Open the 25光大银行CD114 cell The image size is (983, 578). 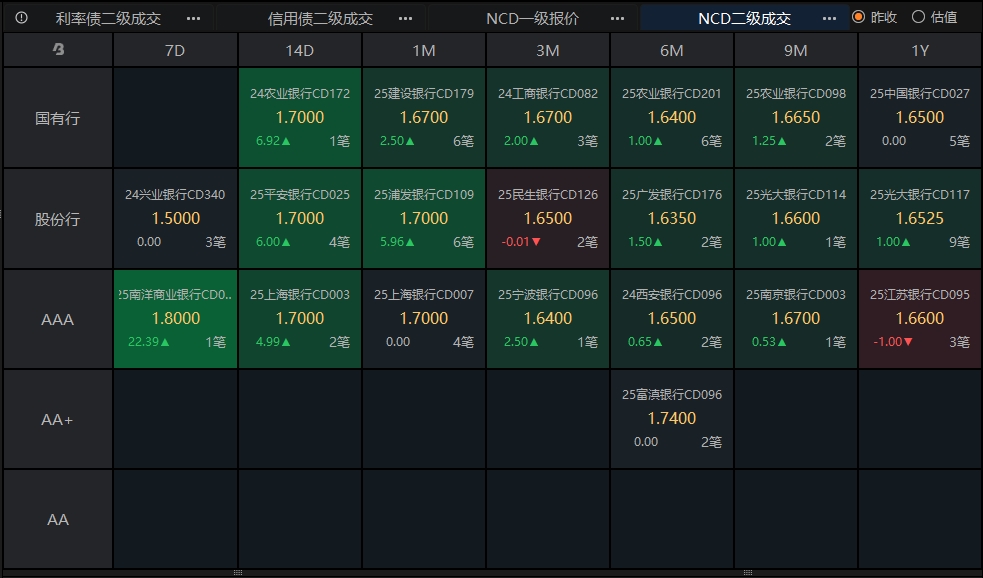tap(796, 219)
